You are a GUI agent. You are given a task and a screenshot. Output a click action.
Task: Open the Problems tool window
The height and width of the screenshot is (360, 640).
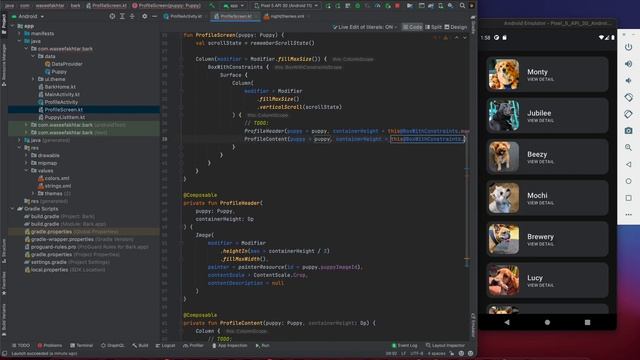coord(50,345)
